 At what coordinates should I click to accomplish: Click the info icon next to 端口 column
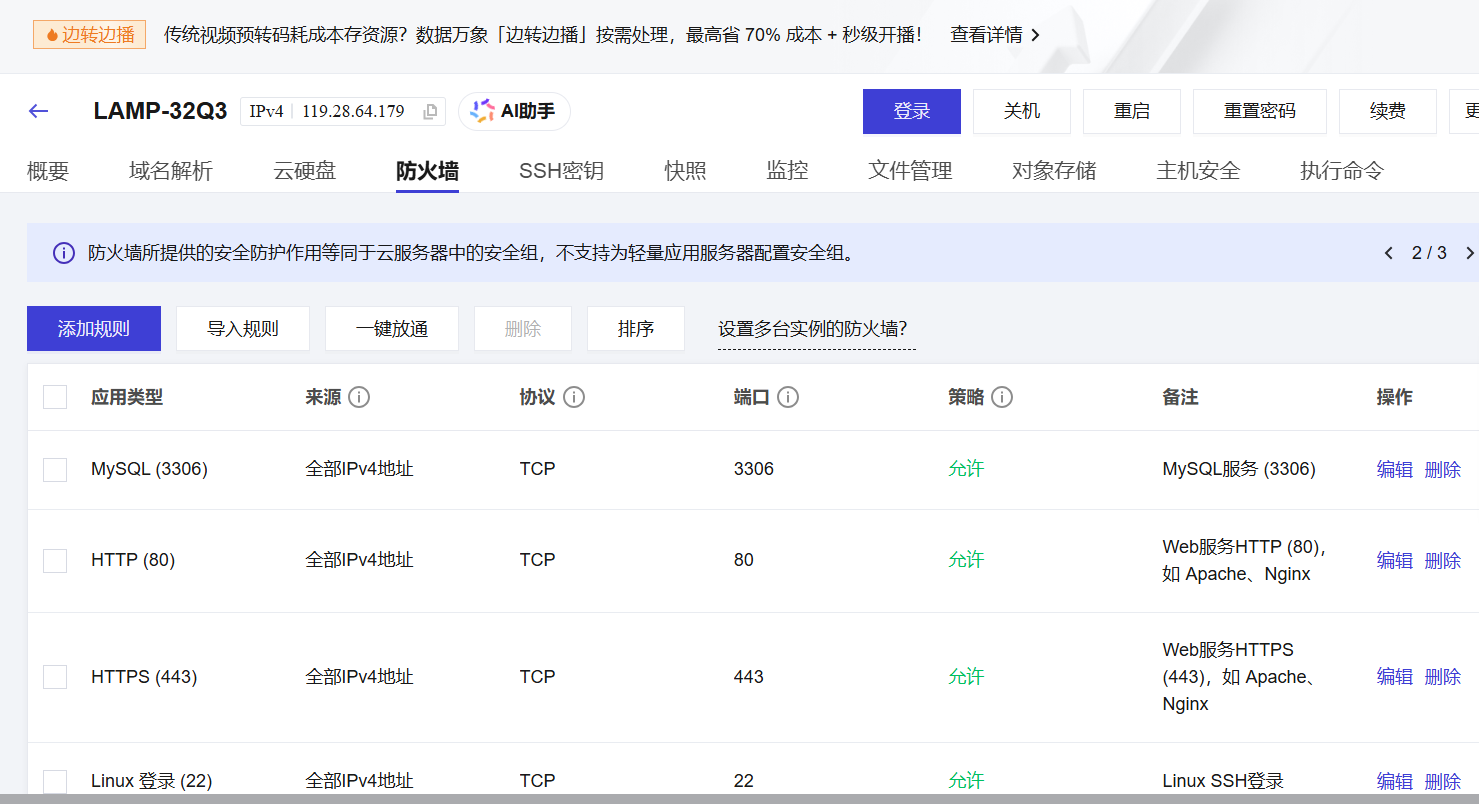(x=789, y=397)
